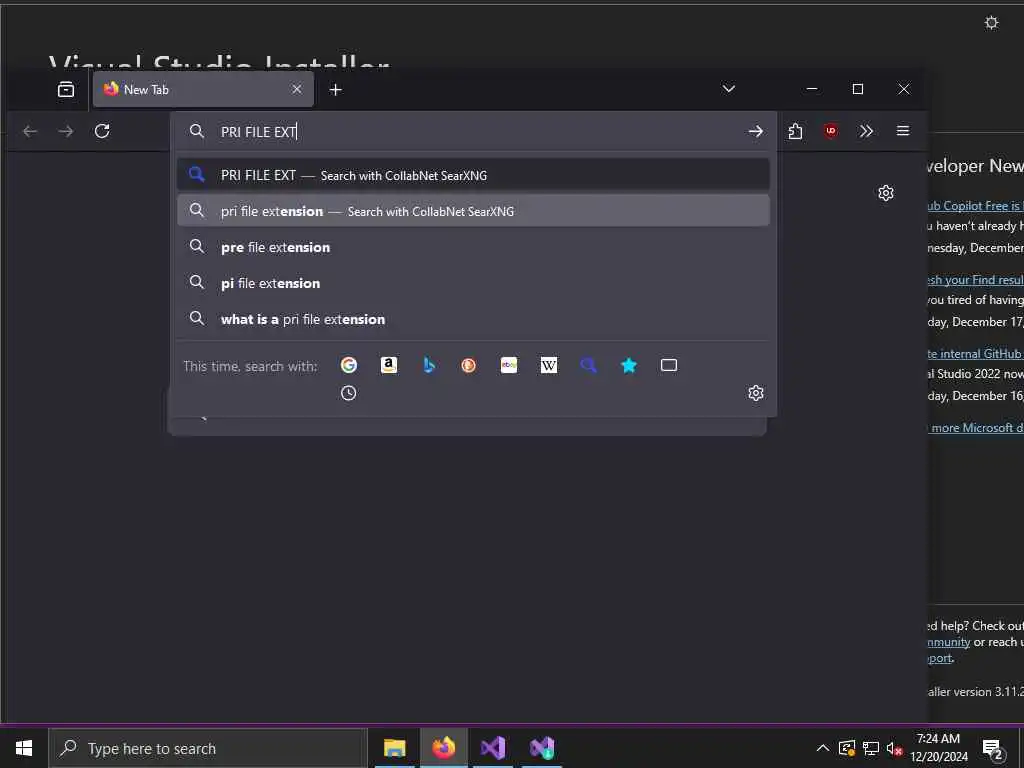Switch to the New Tab tab
This screenshot has height=768, width=1024.
click(203, 89)
